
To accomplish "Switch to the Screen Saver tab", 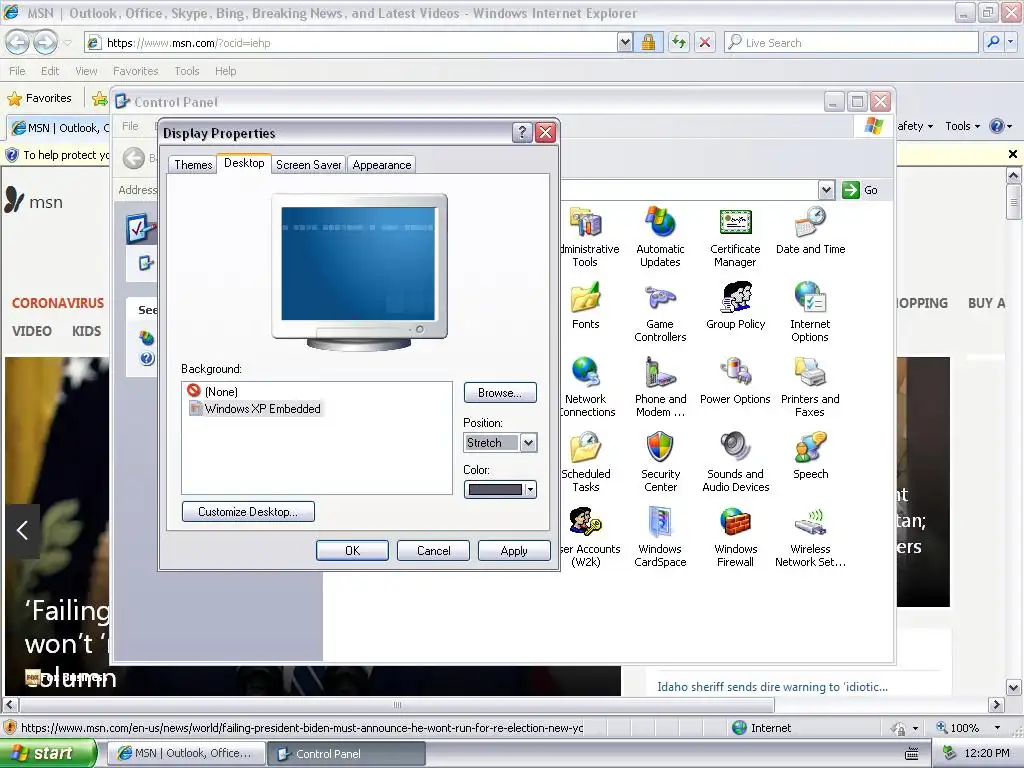I will [x=308, y=165].
